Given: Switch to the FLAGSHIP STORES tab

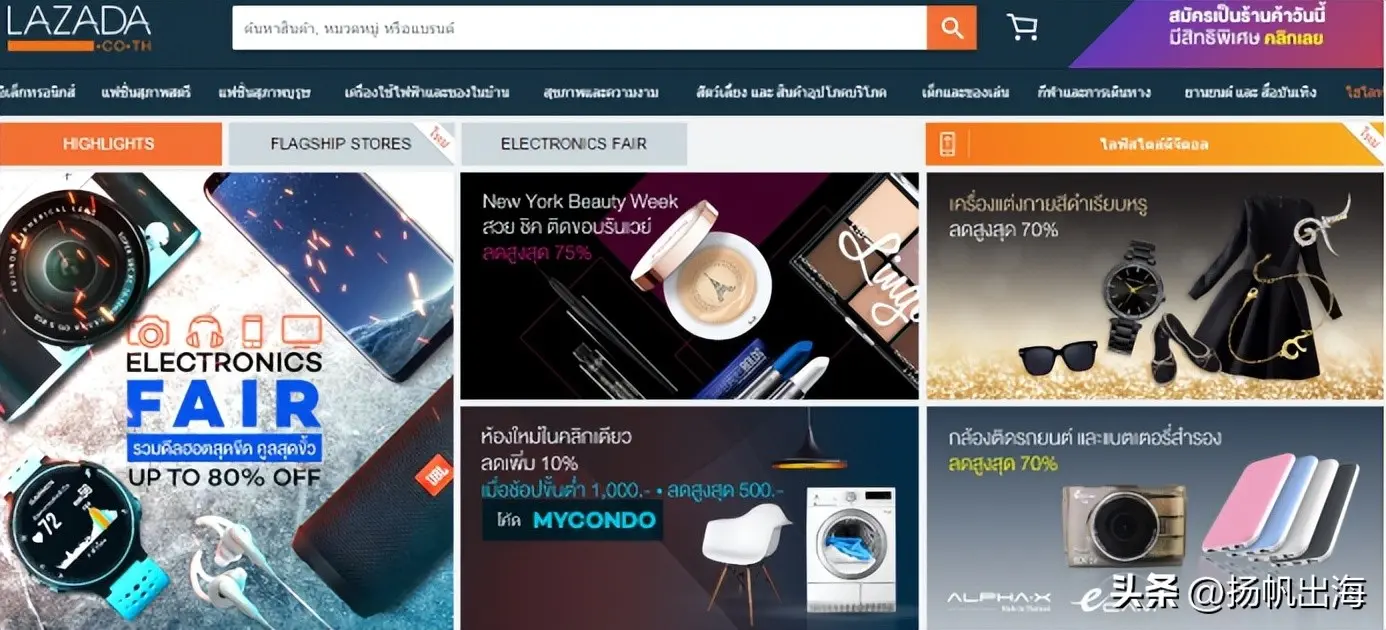Looking at the screenshot, I should 341,144.
